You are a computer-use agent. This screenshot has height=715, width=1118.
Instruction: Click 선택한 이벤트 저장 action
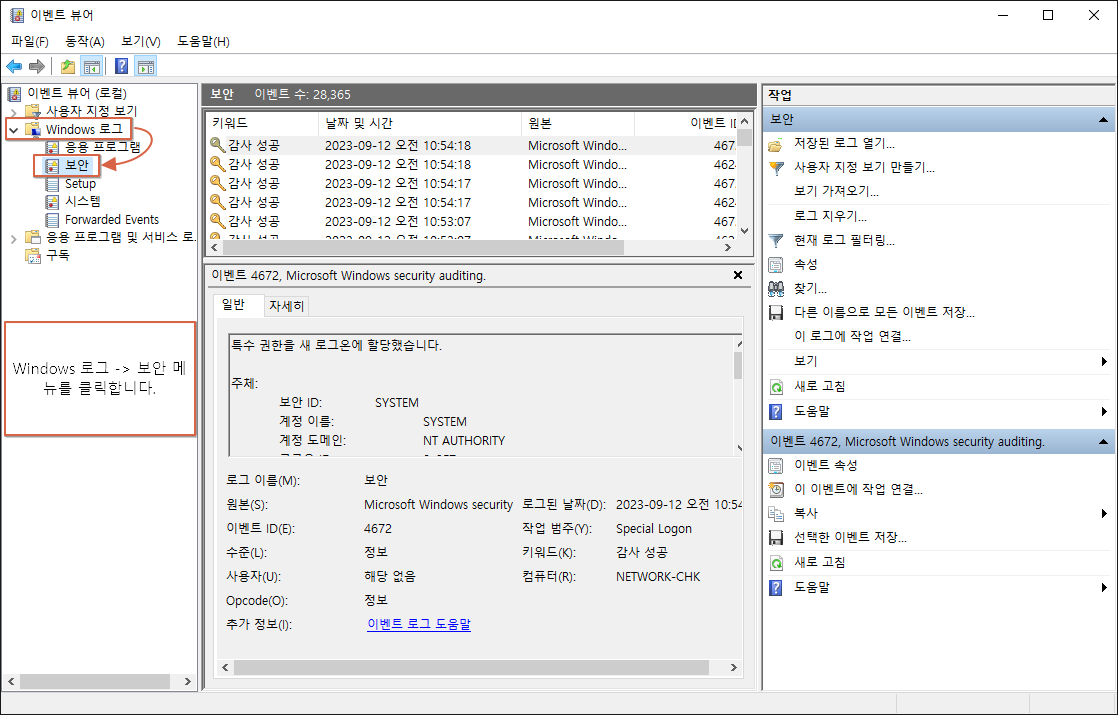[851, 537]
